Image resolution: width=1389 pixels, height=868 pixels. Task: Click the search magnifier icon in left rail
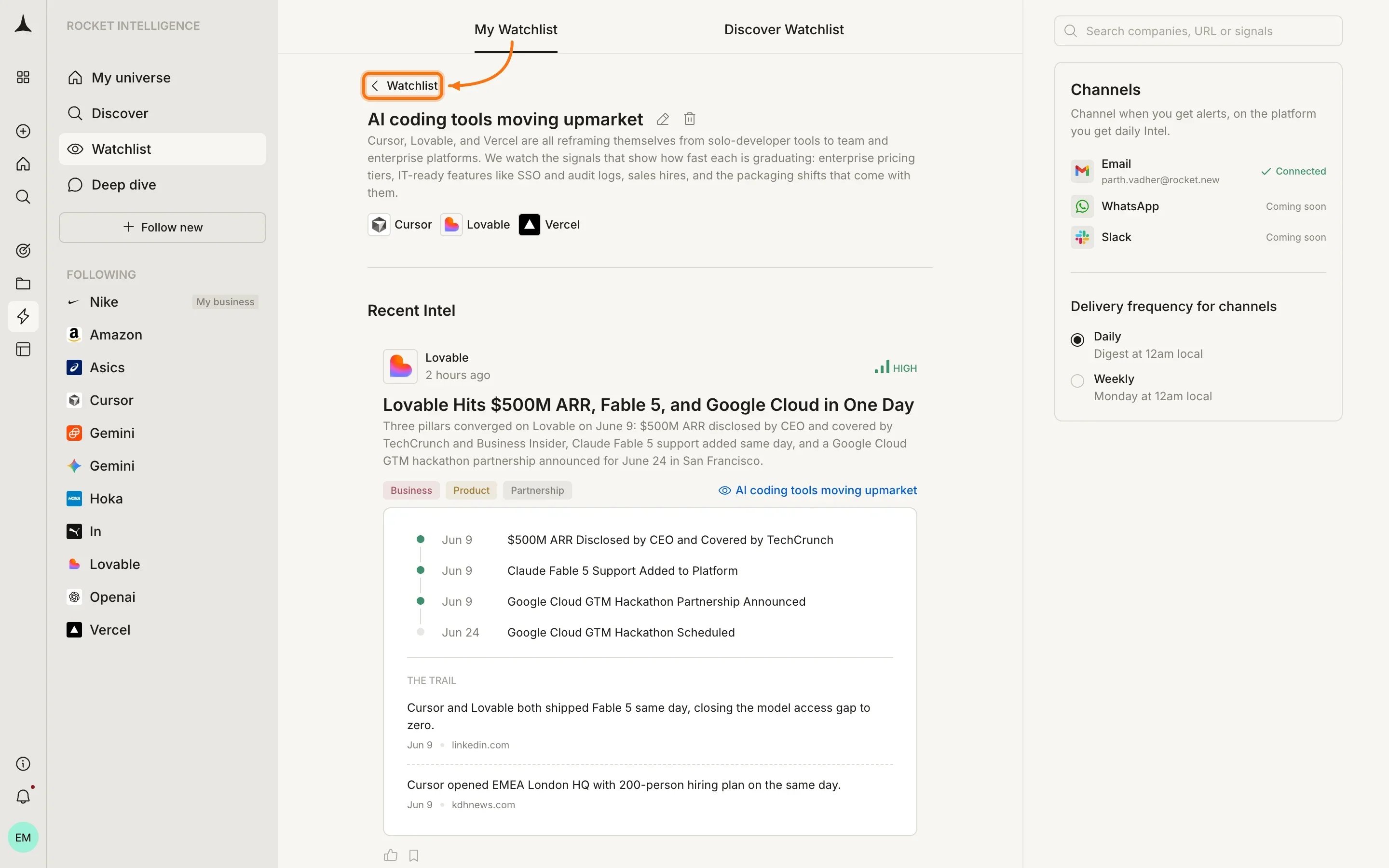(x=23, y=197)
